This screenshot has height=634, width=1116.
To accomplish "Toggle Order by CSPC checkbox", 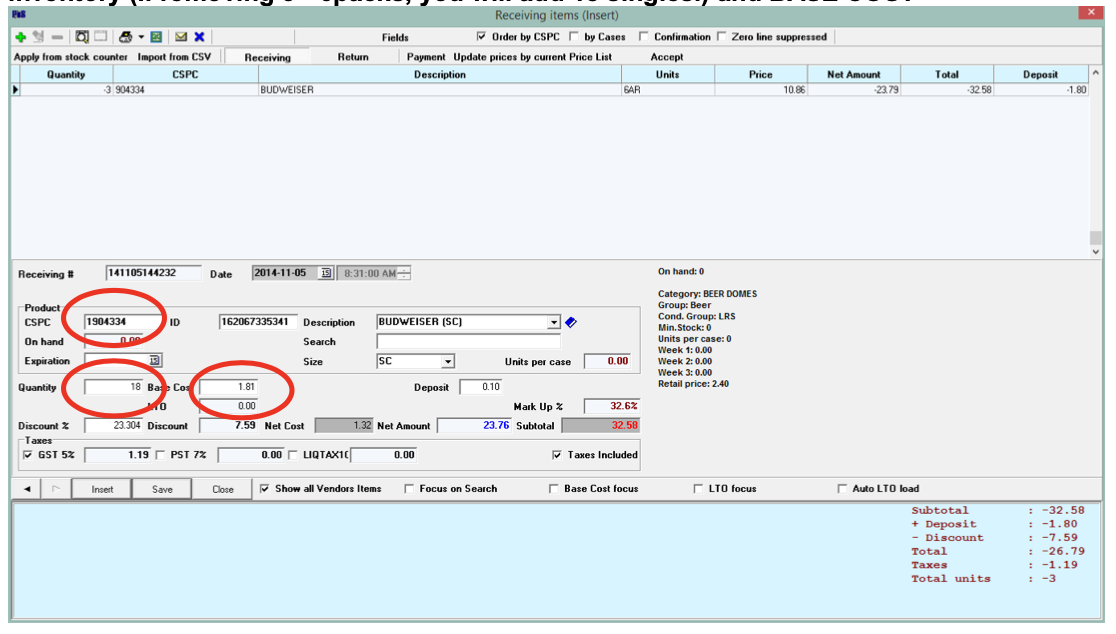I will point(482,36).
